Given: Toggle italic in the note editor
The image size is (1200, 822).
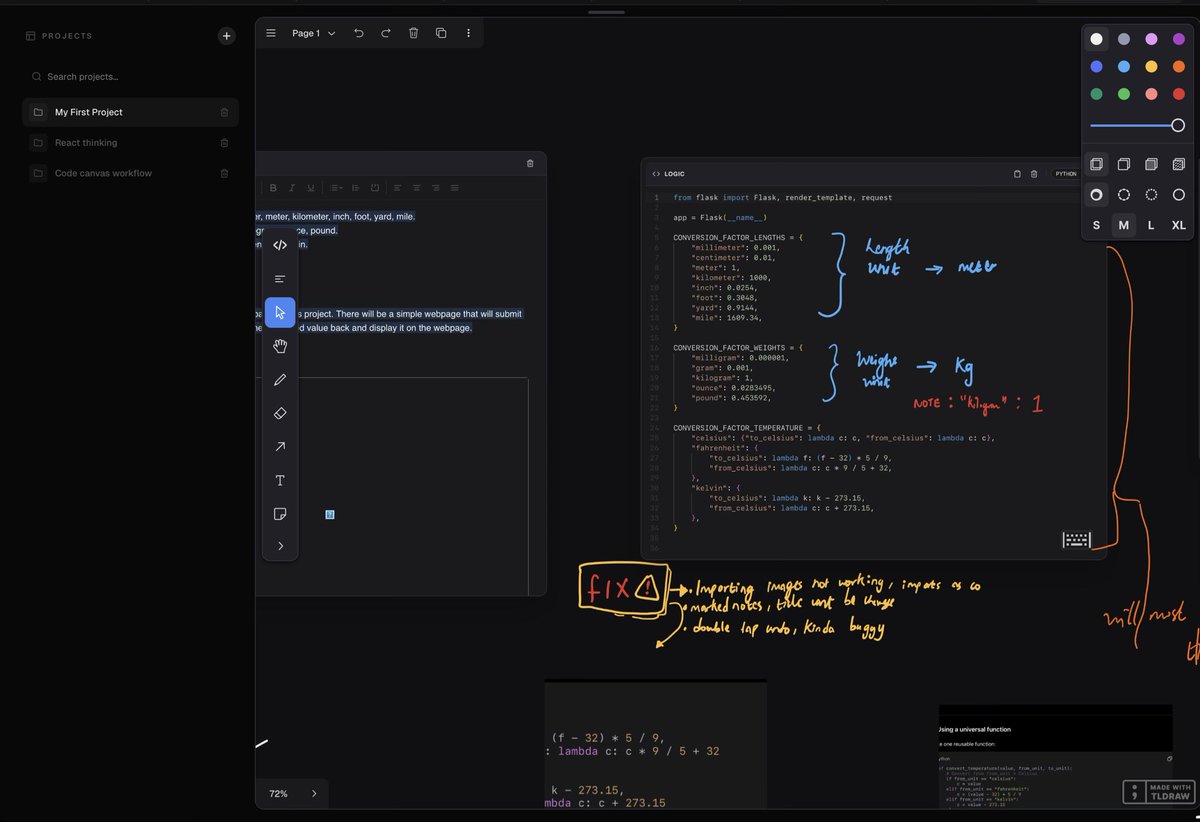Looking at the screenshot, I should coord(292,188).
